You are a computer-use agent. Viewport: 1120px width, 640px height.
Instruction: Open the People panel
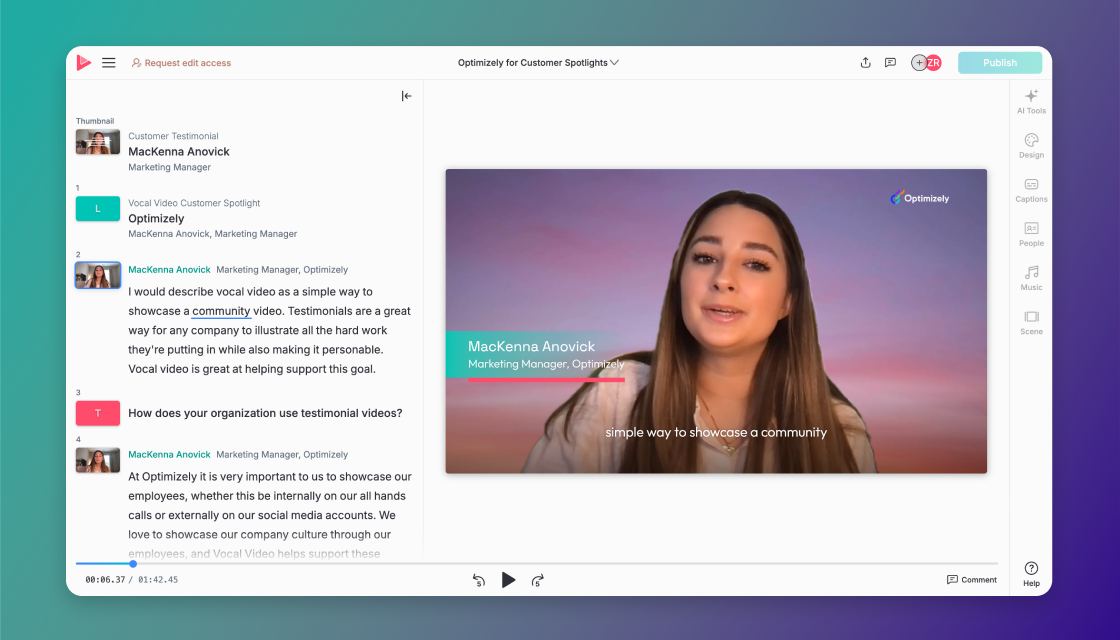[x=1031, y=234]
